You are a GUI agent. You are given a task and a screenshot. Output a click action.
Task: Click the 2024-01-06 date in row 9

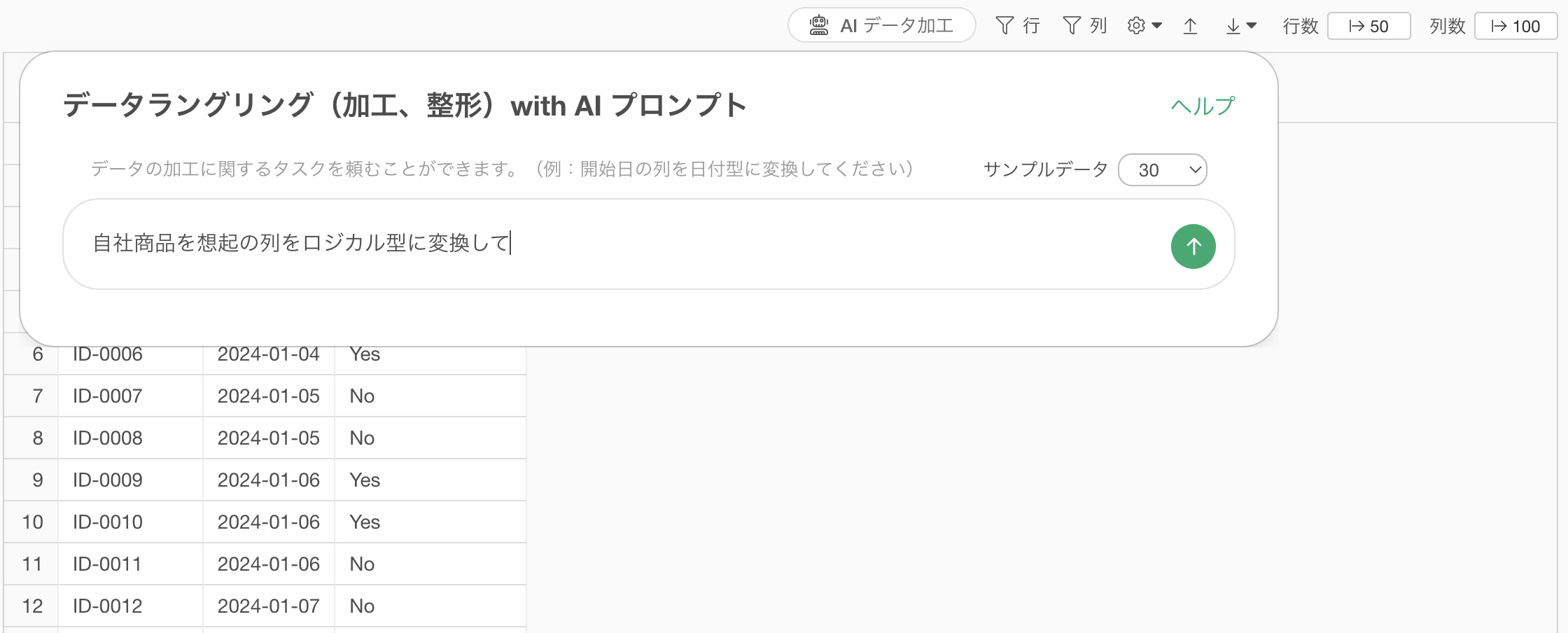tap(268, 480)
